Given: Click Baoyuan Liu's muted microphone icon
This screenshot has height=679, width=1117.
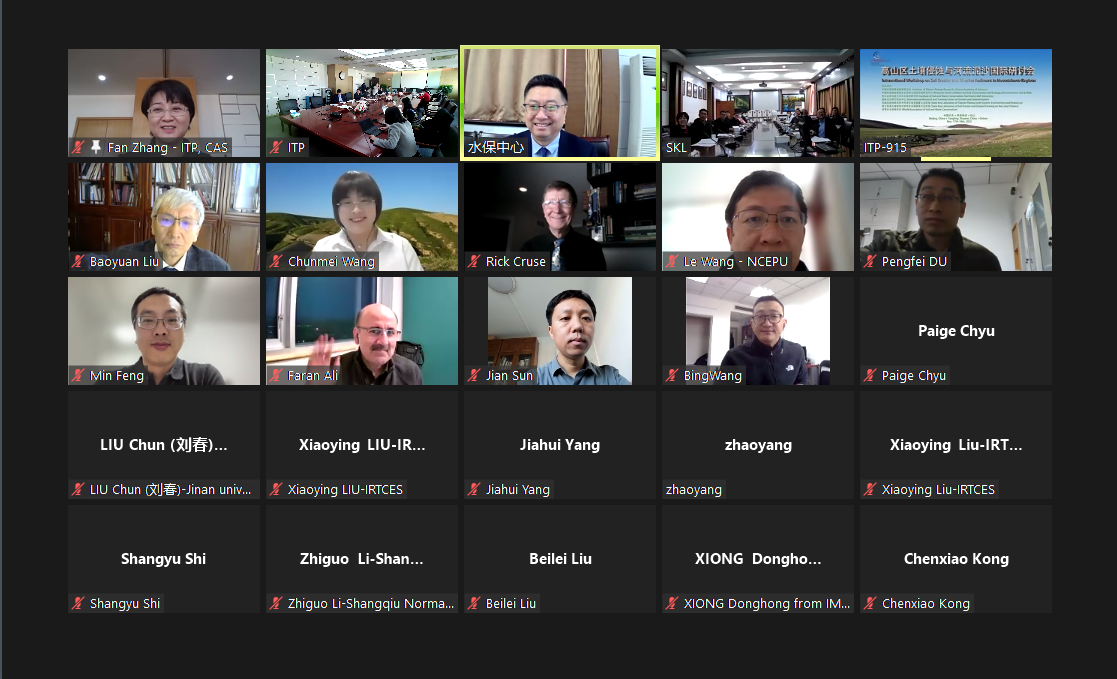Looking at the screenshot, I should click(78, 261).
